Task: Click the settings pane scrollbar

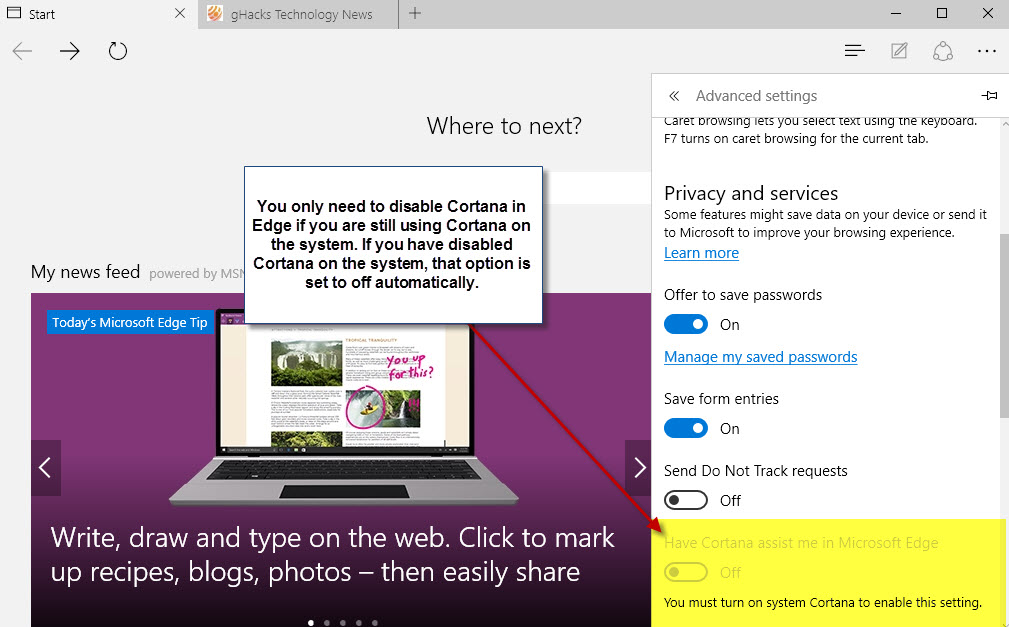Action: (1004, 325)
